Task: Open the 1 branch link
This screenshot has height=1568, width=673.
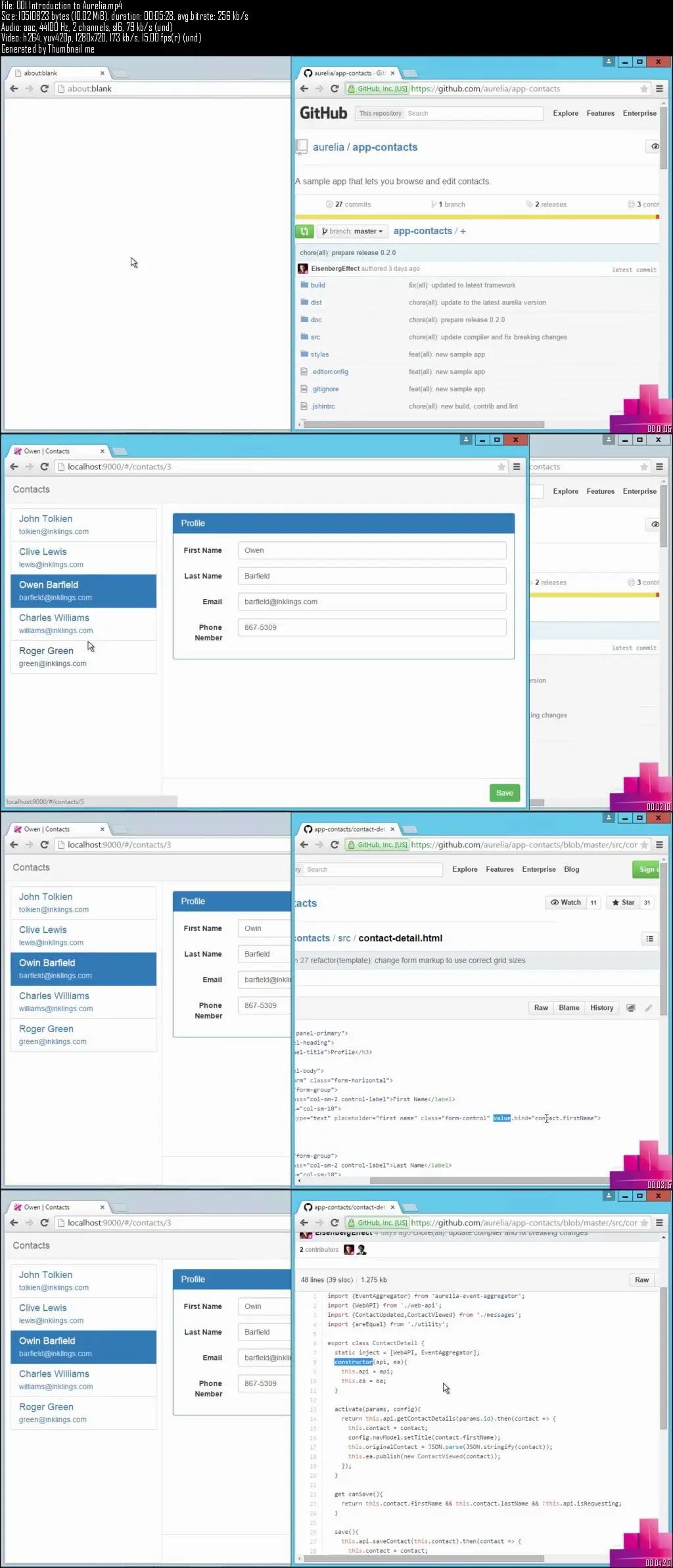Action: [x=448, y=204]
